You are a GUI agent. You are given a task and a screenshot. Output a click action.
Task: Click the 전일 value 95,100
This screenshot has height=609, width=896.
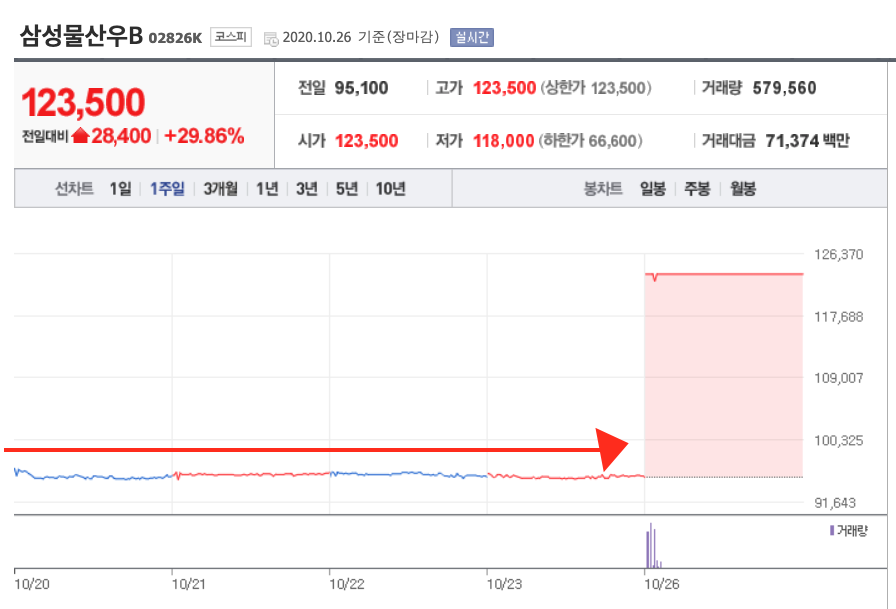pos(361,88)
